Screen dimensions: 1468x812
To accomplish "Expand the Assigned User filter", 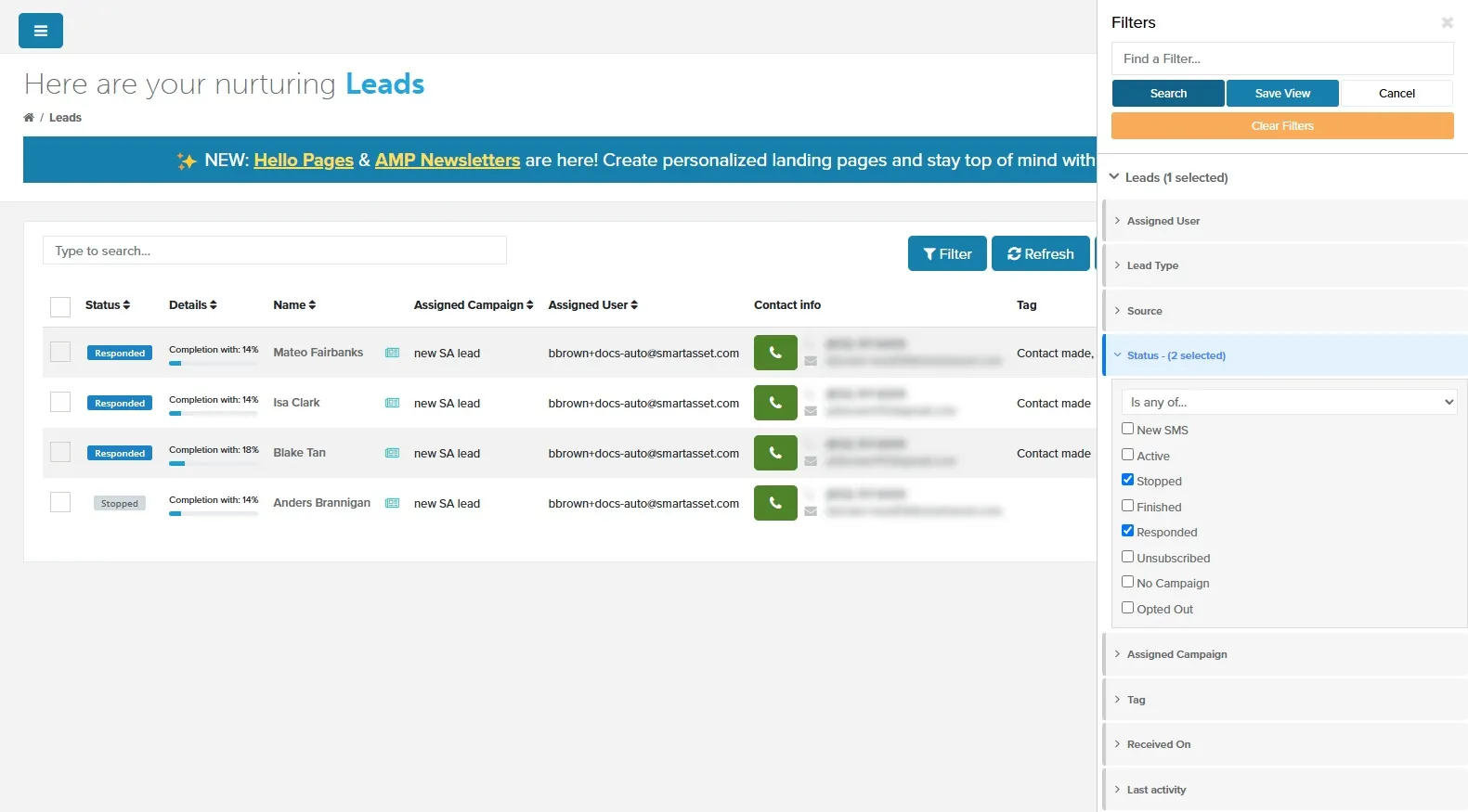I will (1285, 221).
